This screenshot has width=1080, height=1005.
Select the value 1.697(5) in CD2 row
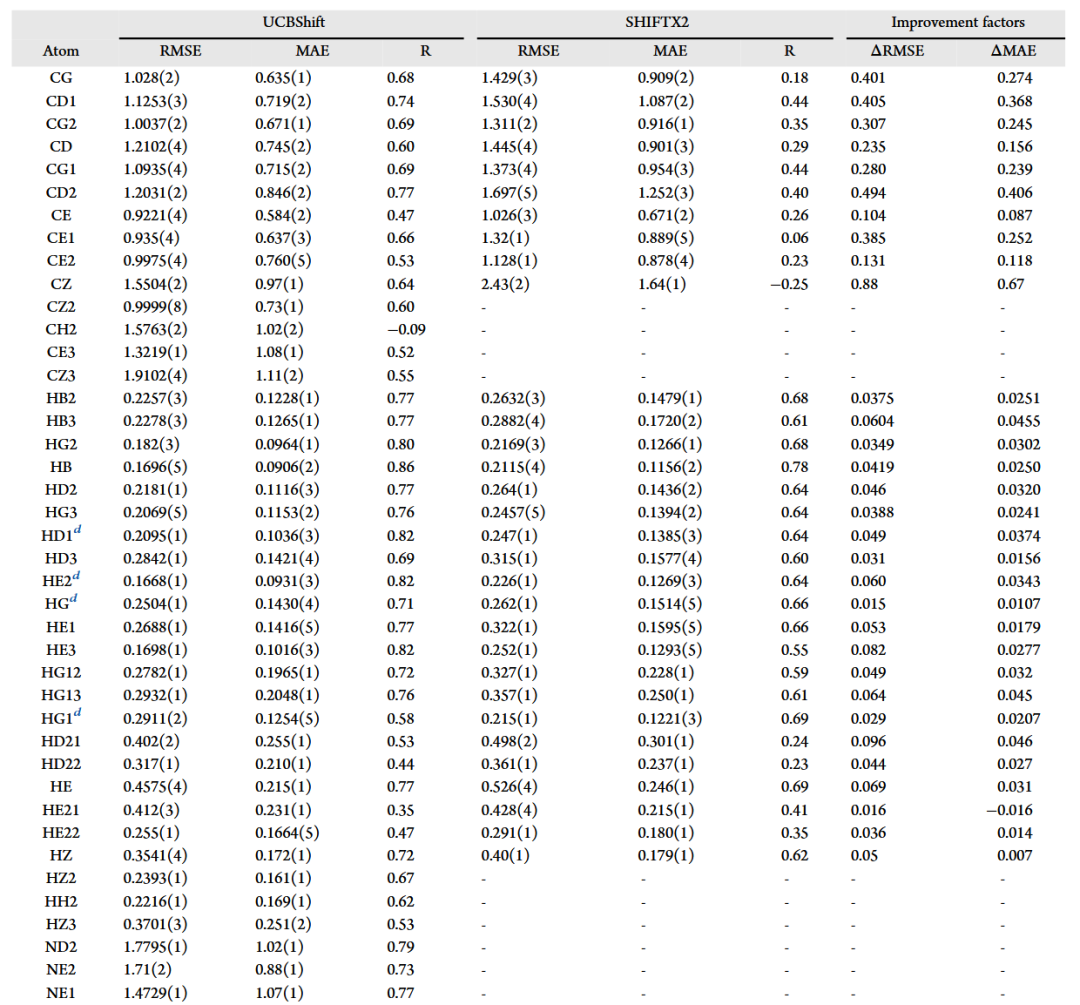pyautogui.click(x=509, y=193)
